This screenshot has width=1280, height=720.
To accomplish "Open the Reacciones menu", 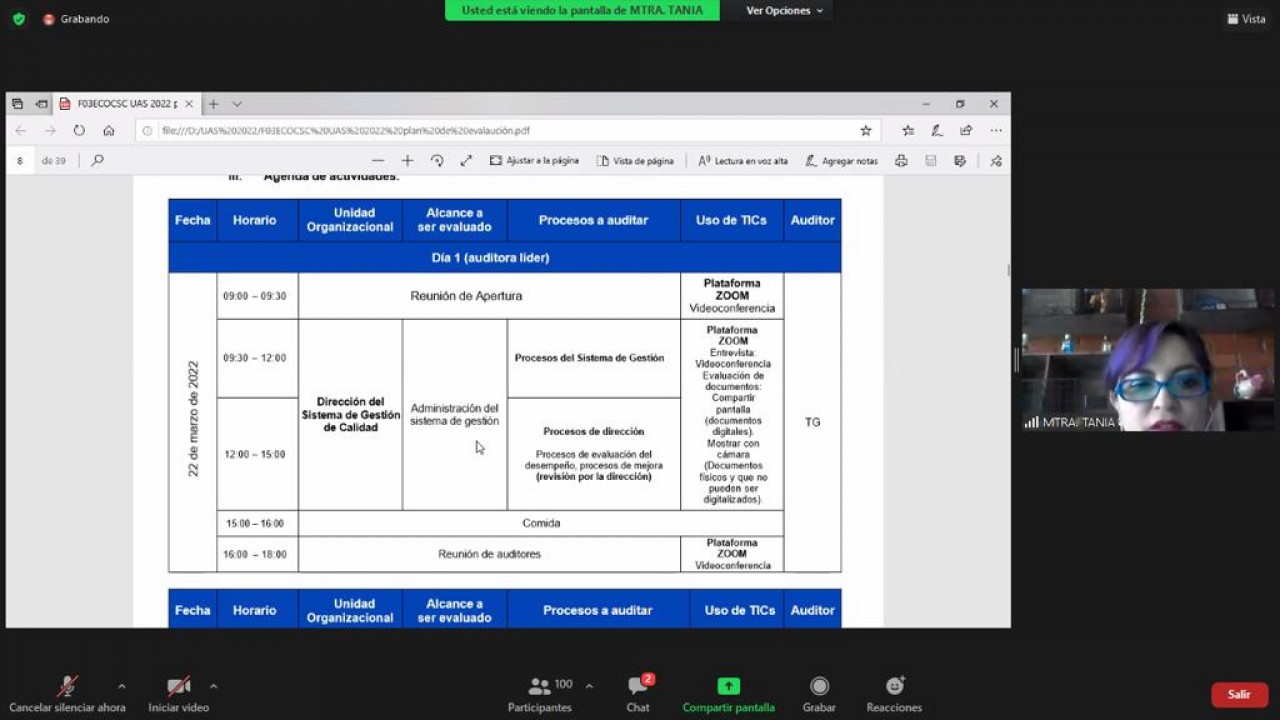I will point(894,695).
